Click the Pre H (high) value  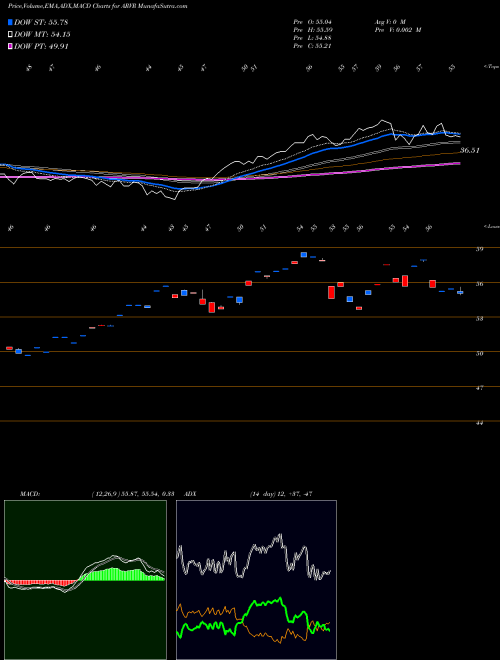click(314, 30)
